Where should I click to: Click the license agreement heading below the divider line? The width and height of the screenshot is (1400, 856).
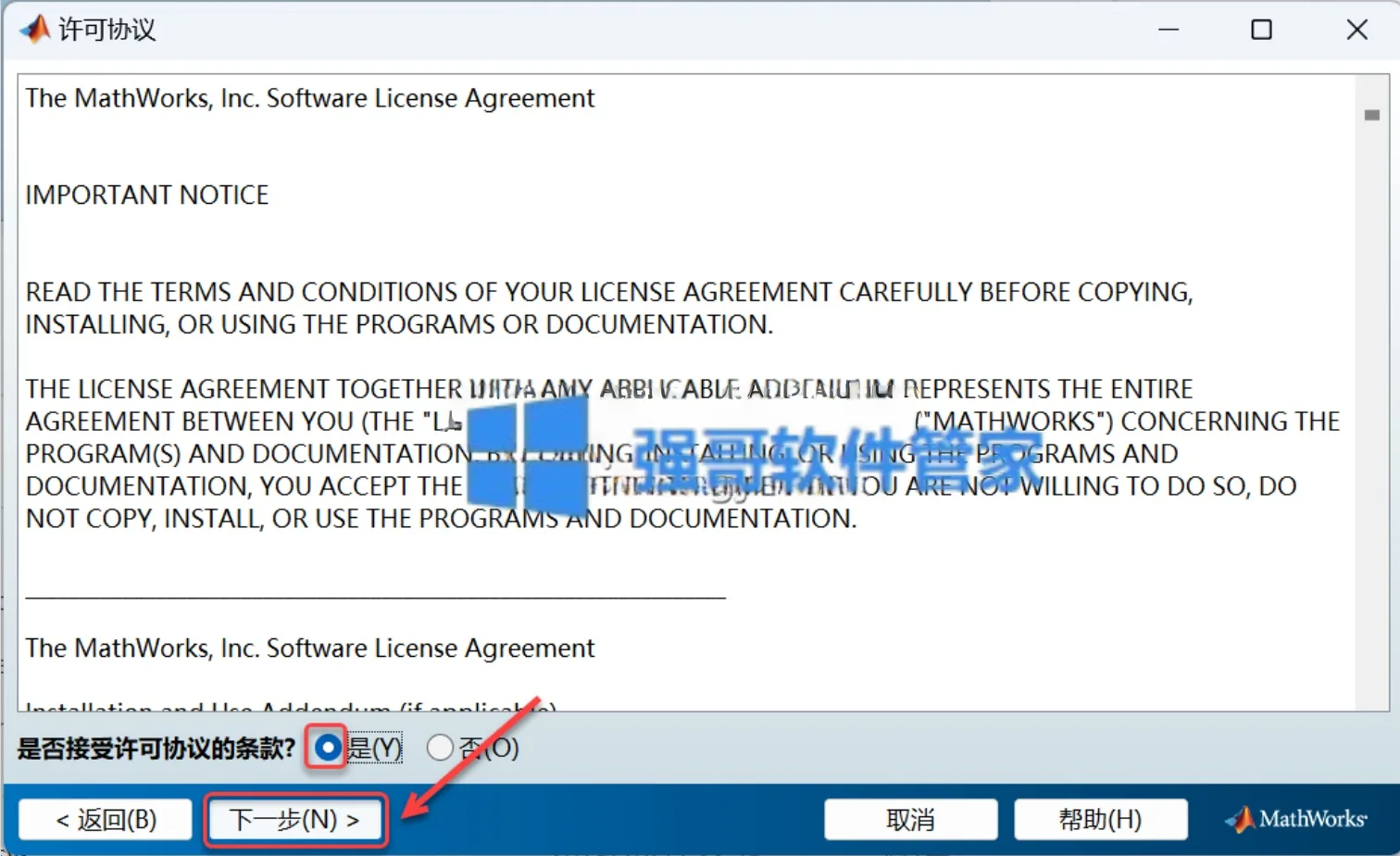[310, 648]
